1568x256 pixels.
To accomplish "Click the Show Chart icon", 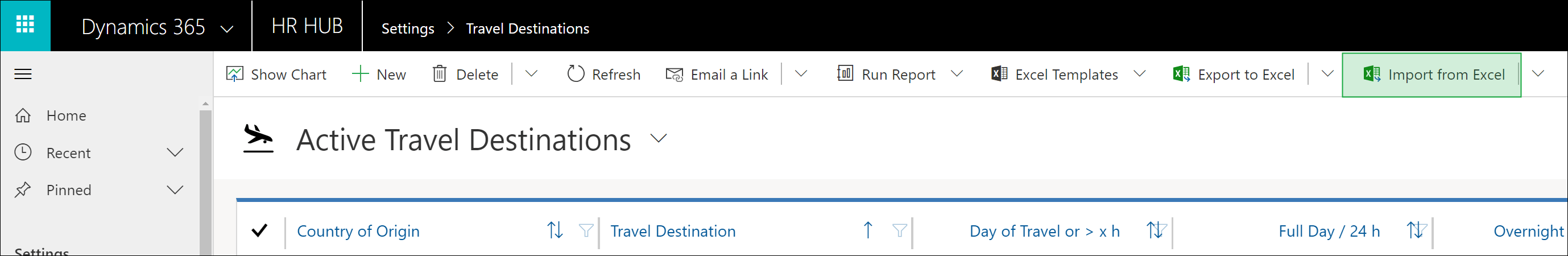I will pos(234,75).
